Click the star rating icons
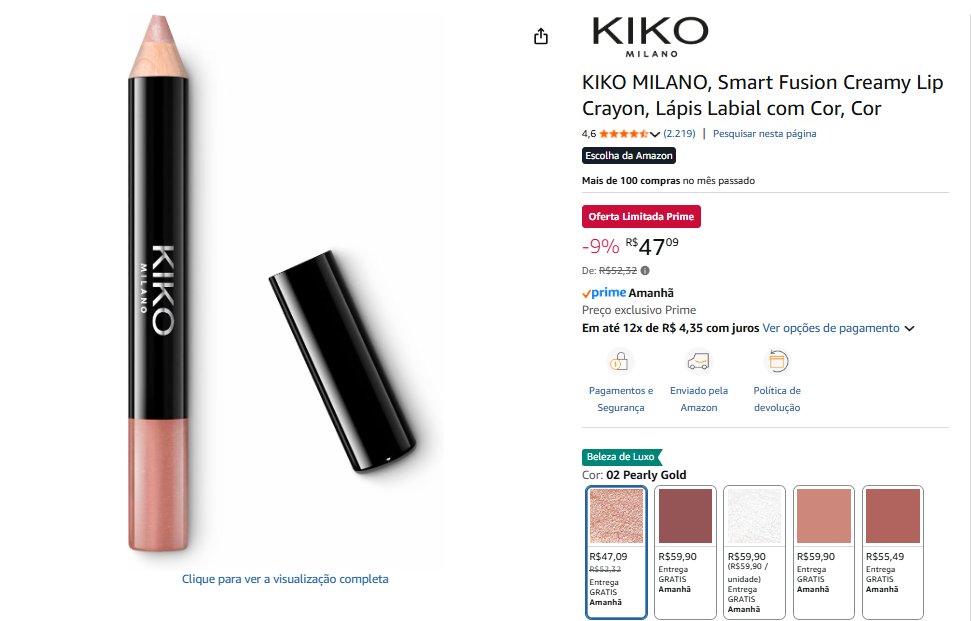Image resolution: width=971 pixels, height=621 pixels. [623, 134]
